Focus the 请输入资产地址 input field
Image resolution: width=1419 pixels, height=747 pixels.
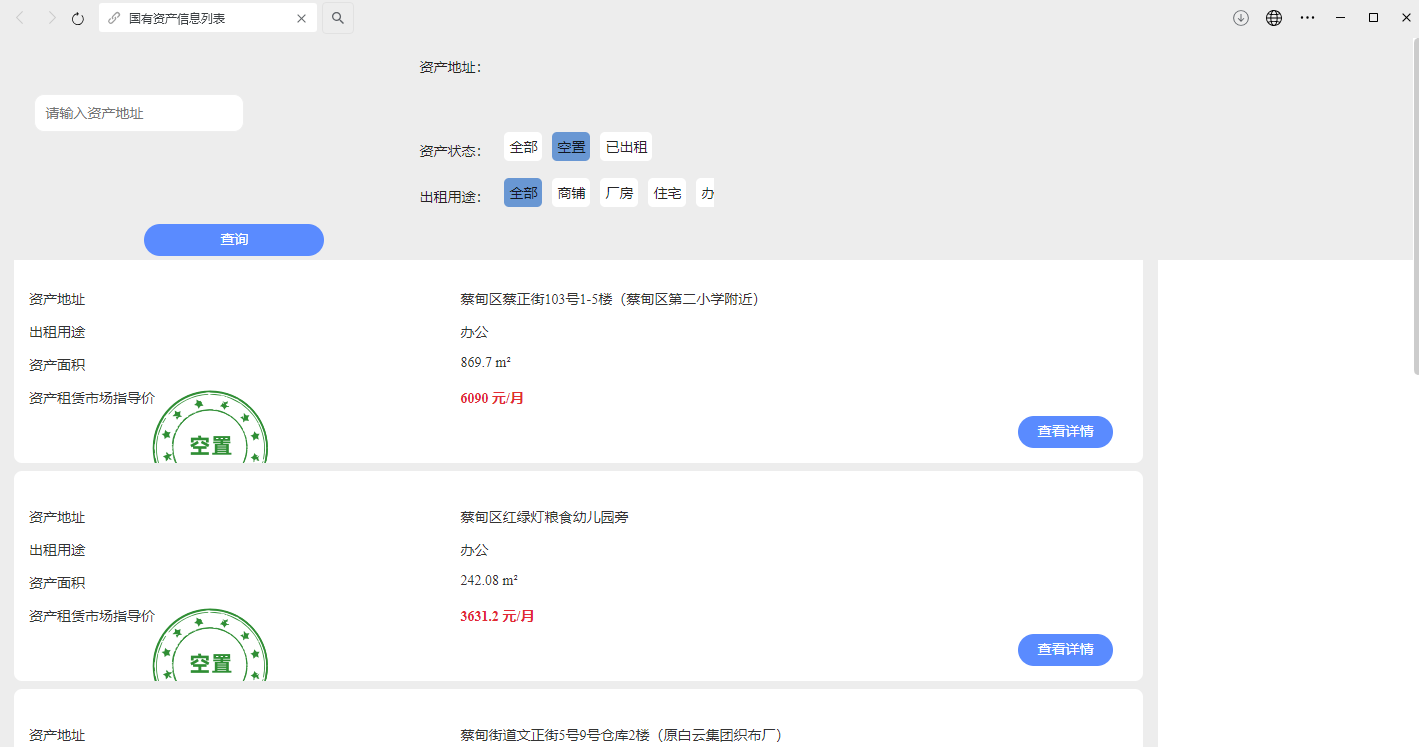point(139,113)
